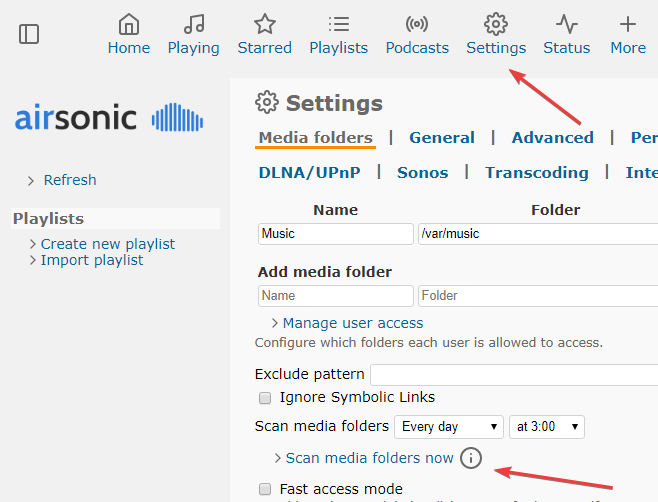Switch to the General settings tab
The width and height of the screenshot is (658, 502).
pos(442,138)
